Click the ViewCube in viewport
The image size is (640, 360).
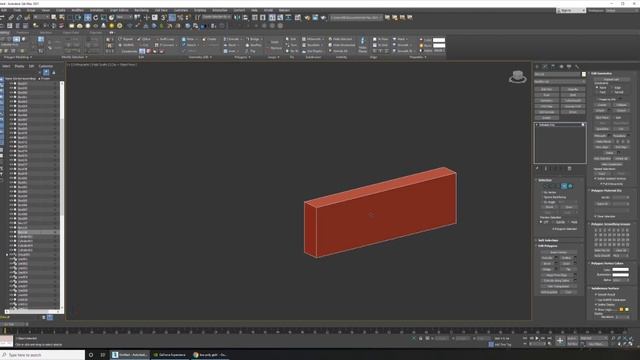pyautogui.click(x=518, y=76)
